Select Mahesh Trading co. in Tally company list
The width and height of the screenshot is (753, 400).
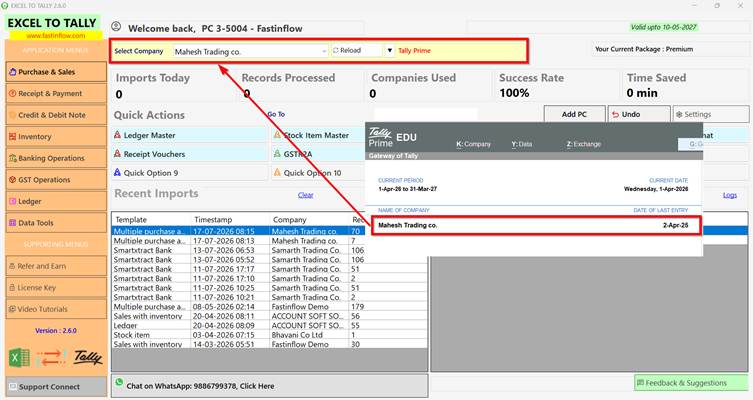pos(536,225)
